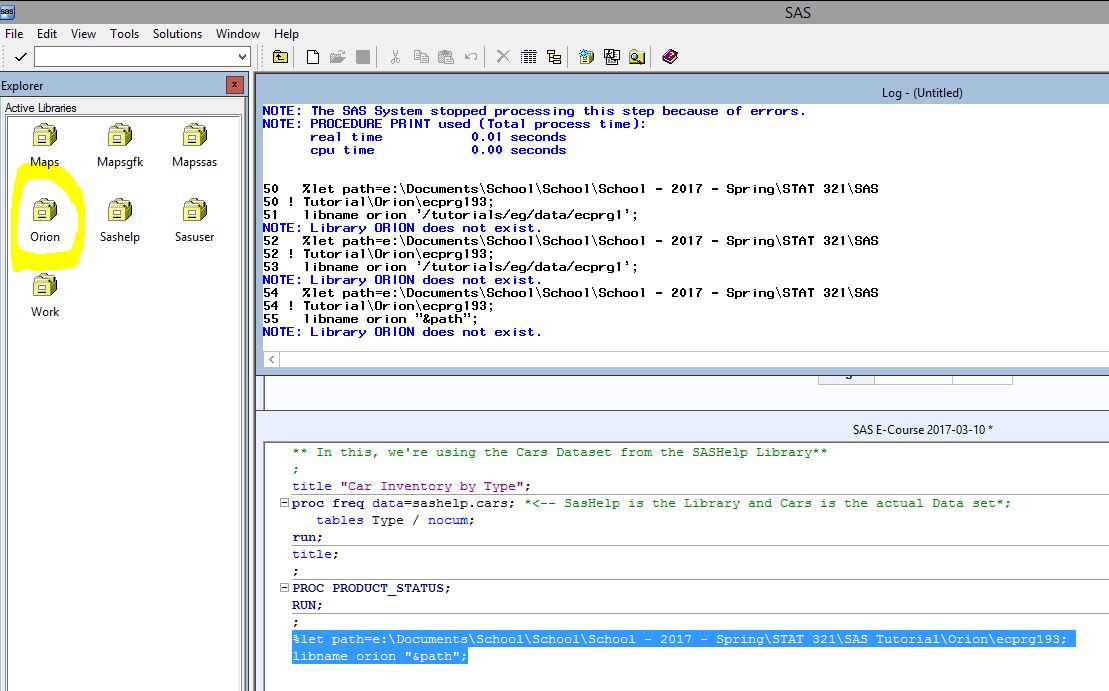Collapse the PROC PRODUCT_STATUS block
Screen dimensions: 1109x691
coord(284,587)
